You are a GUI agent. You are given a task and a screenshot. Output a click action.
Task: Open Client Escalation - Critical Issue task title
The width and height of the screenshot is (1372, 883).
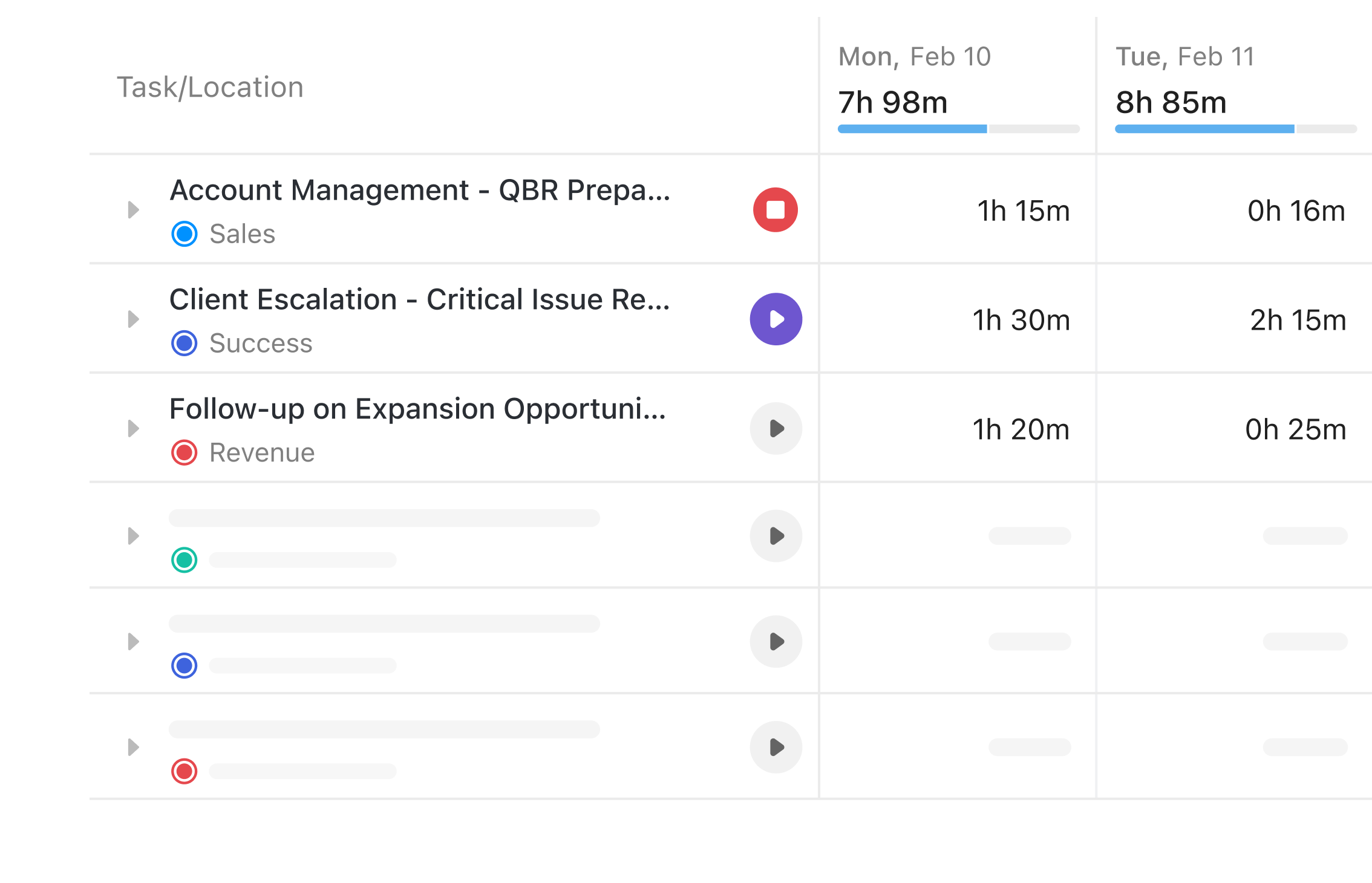tap(420, 300)
